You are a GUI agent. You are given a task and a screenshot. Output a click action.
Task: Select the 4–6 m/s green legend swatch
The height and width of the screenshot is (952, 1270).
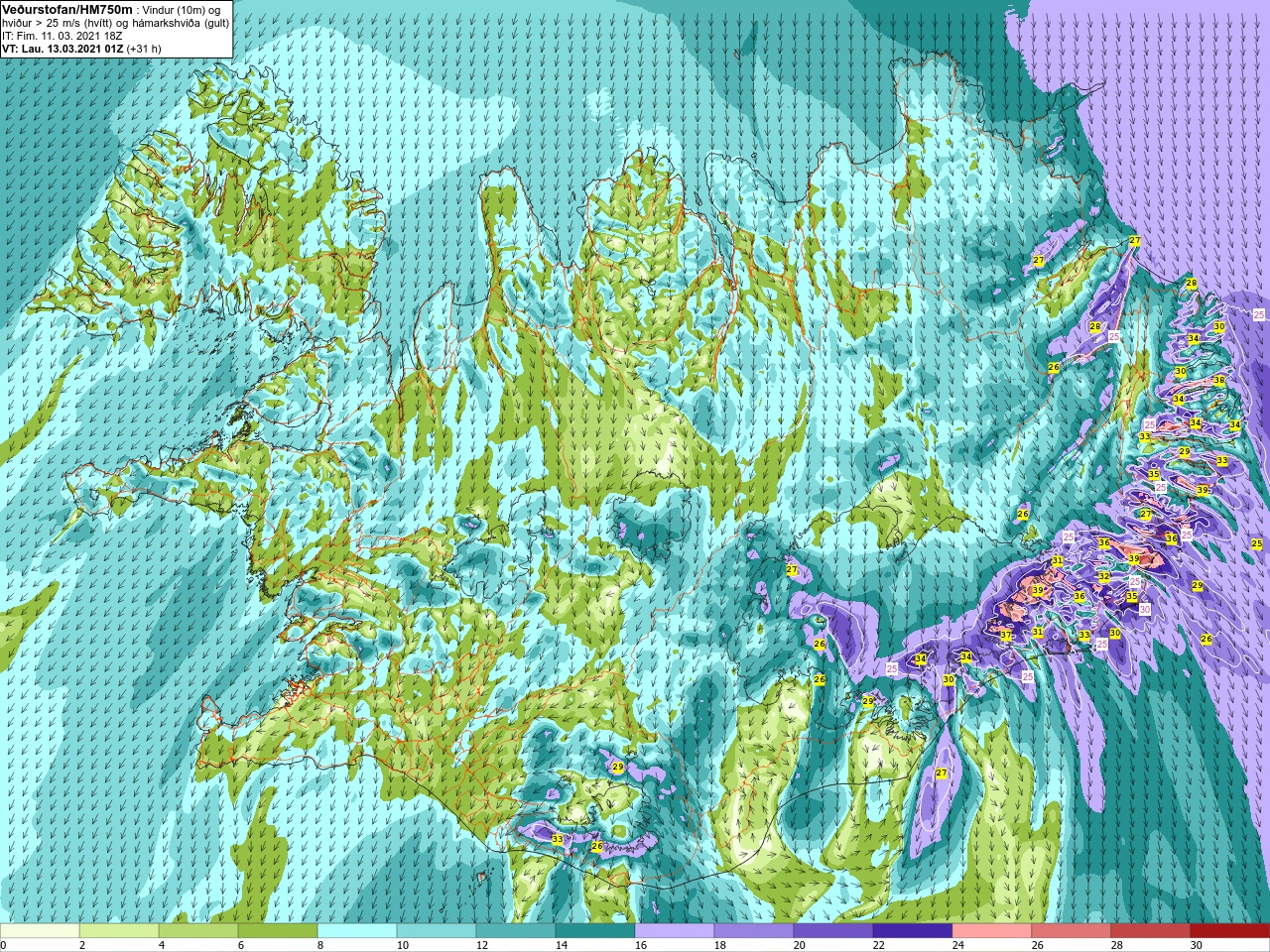pos(198,931)
